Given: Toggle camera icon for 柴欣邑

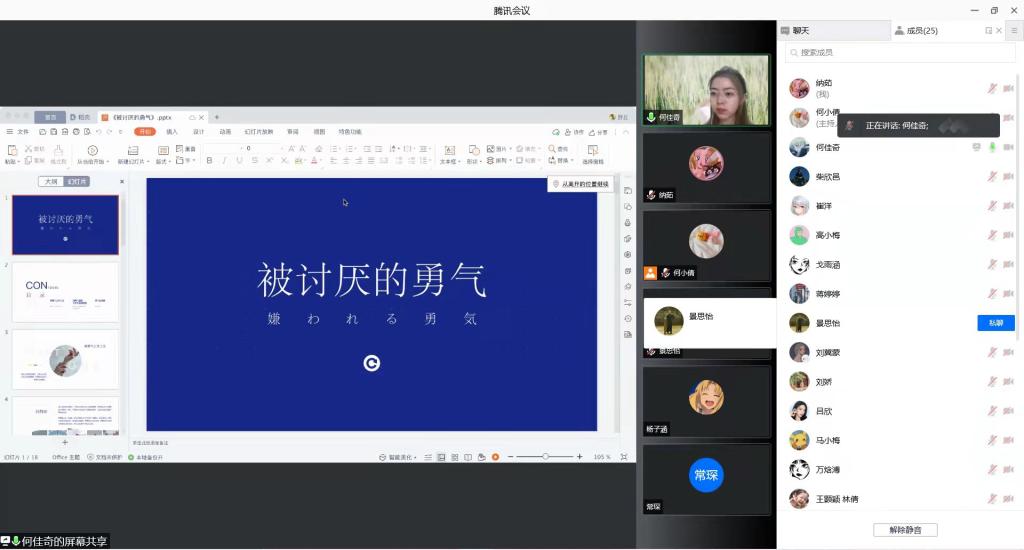Looking at the screenshot, I should tap(1008, 177).
